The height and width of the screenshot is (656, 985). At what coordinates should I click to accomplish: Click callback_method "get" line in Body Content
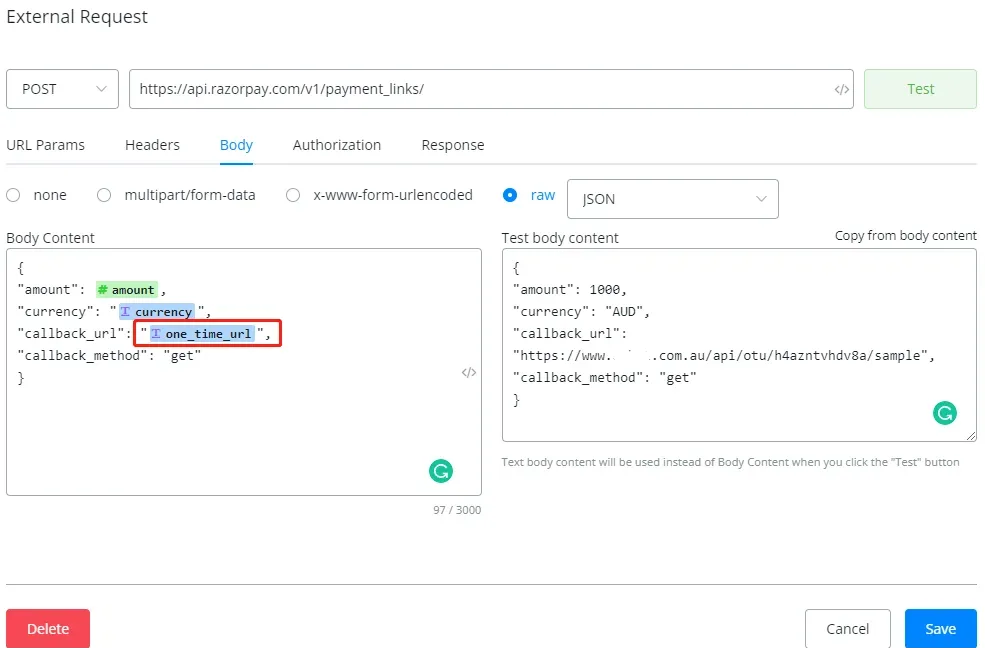[109, 356]
